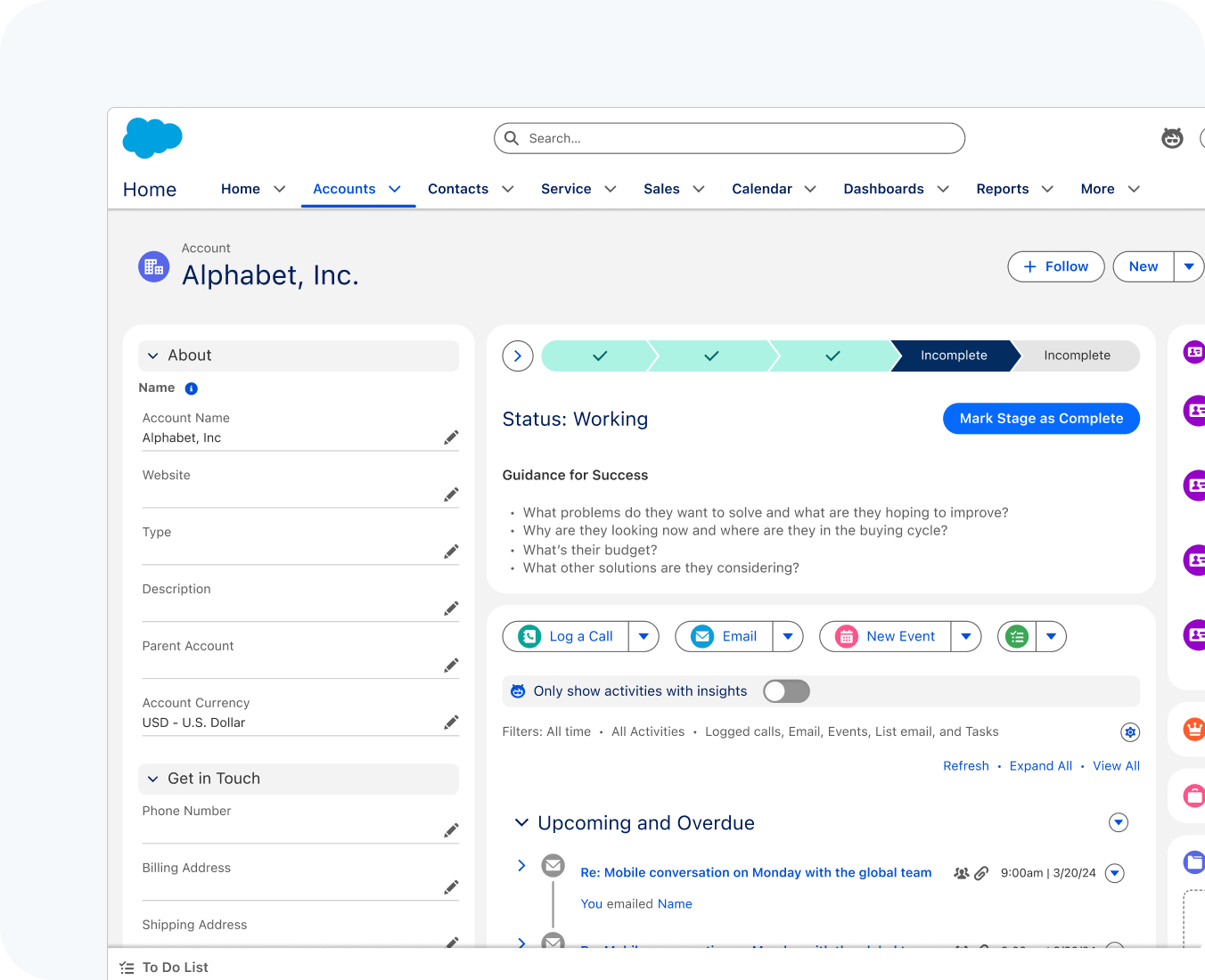This screenshot has width=1205, height=980.
Task: Open the Contacts tab dropdown chevron
Action: (508, 189)
